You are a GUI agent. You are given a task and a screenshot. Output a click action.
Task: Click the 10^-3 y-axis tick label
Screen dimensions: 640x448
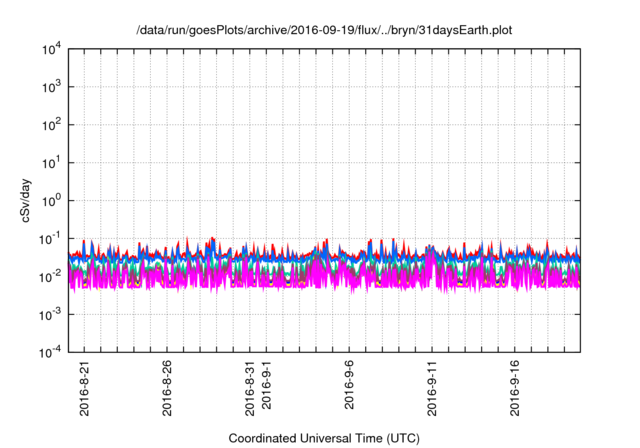coord(52,314)
